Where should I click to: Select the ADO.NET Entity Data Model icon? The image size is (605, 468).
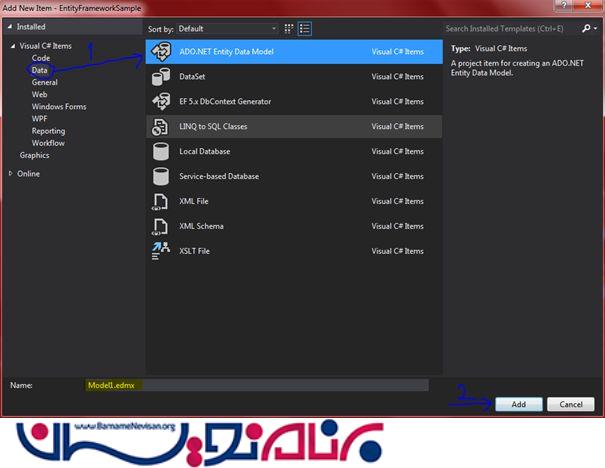point(160,51)
